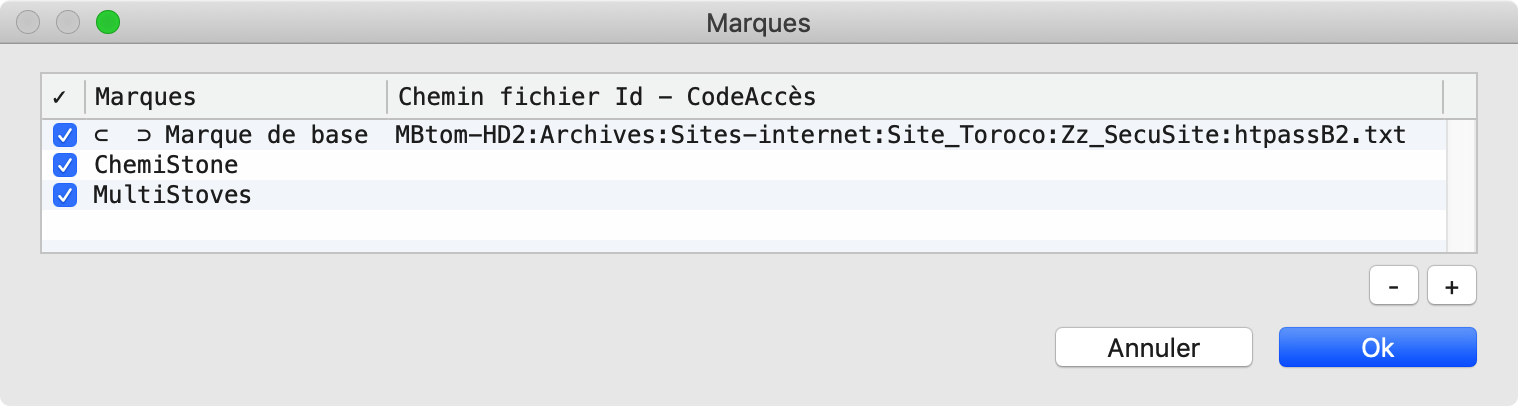The width and height of the screenshot is (1518, 406).
Task: Confirm with the Ok button
Action: [x=1377, y=348]
